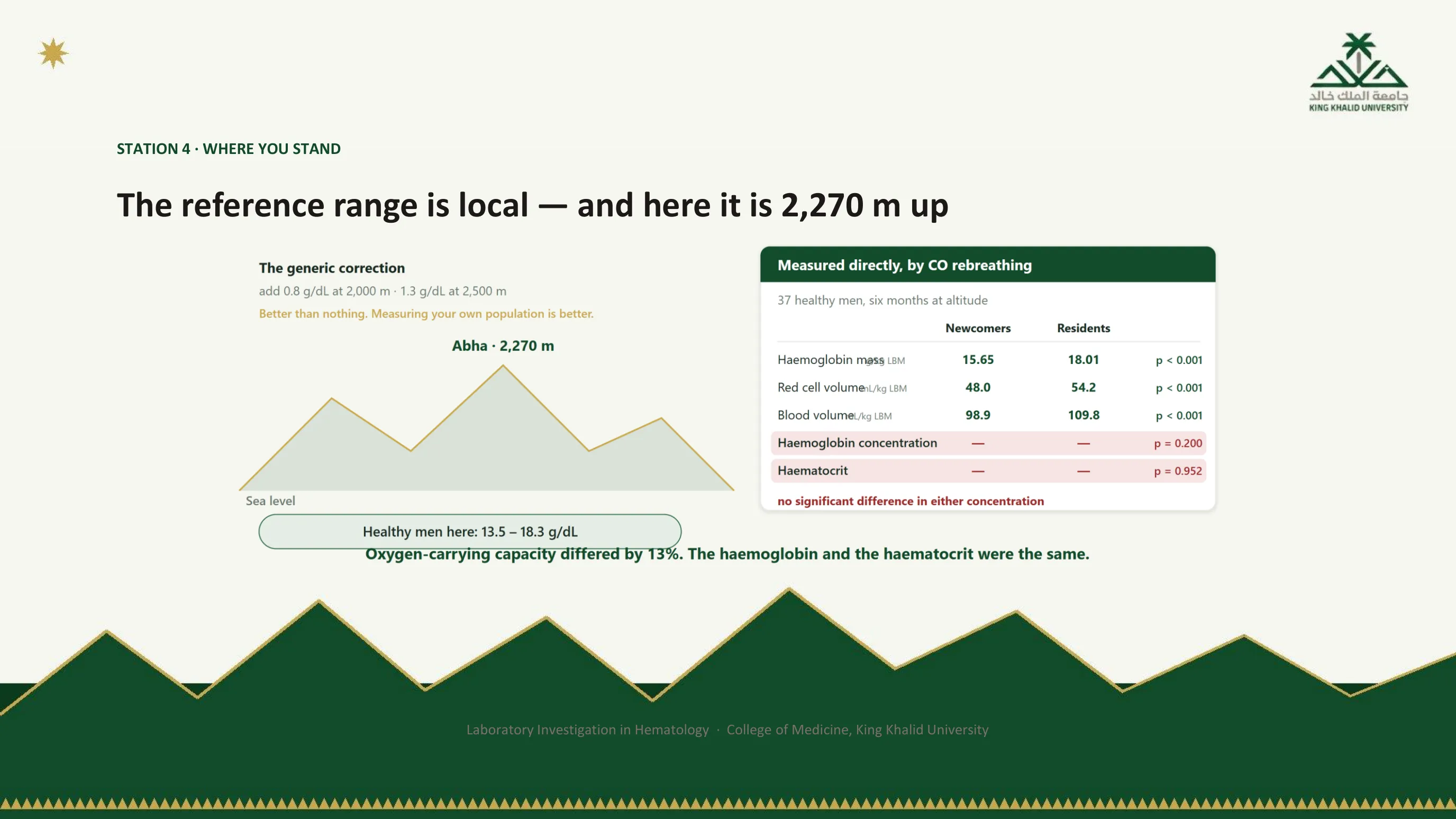Click the p < 0.001 in Blood volume row
This screenshot has width=1456, height=819.
point(1178,415)
